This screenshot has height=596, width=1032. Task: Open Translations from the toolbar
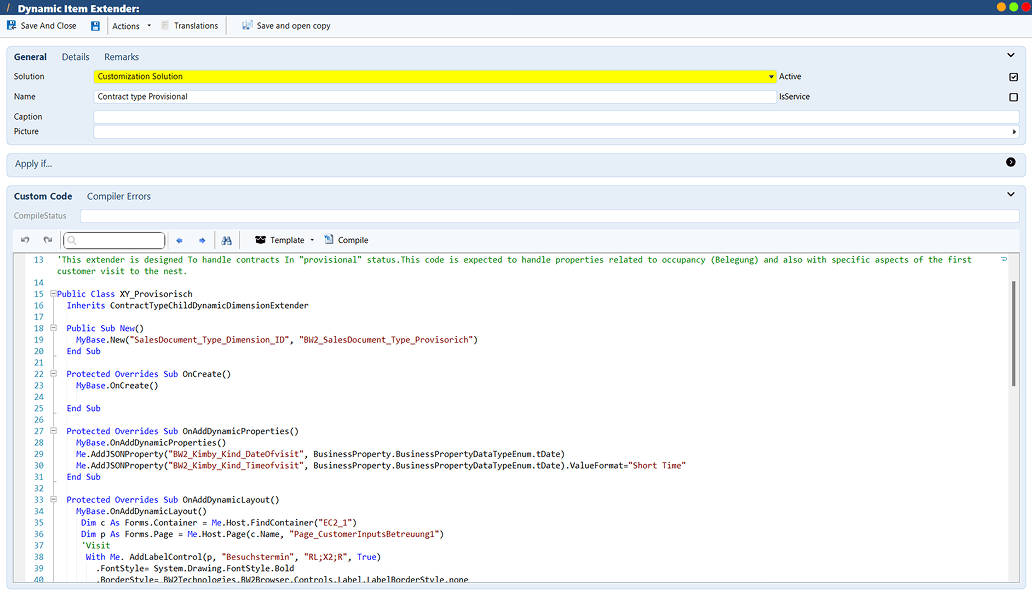pos(190,26)
